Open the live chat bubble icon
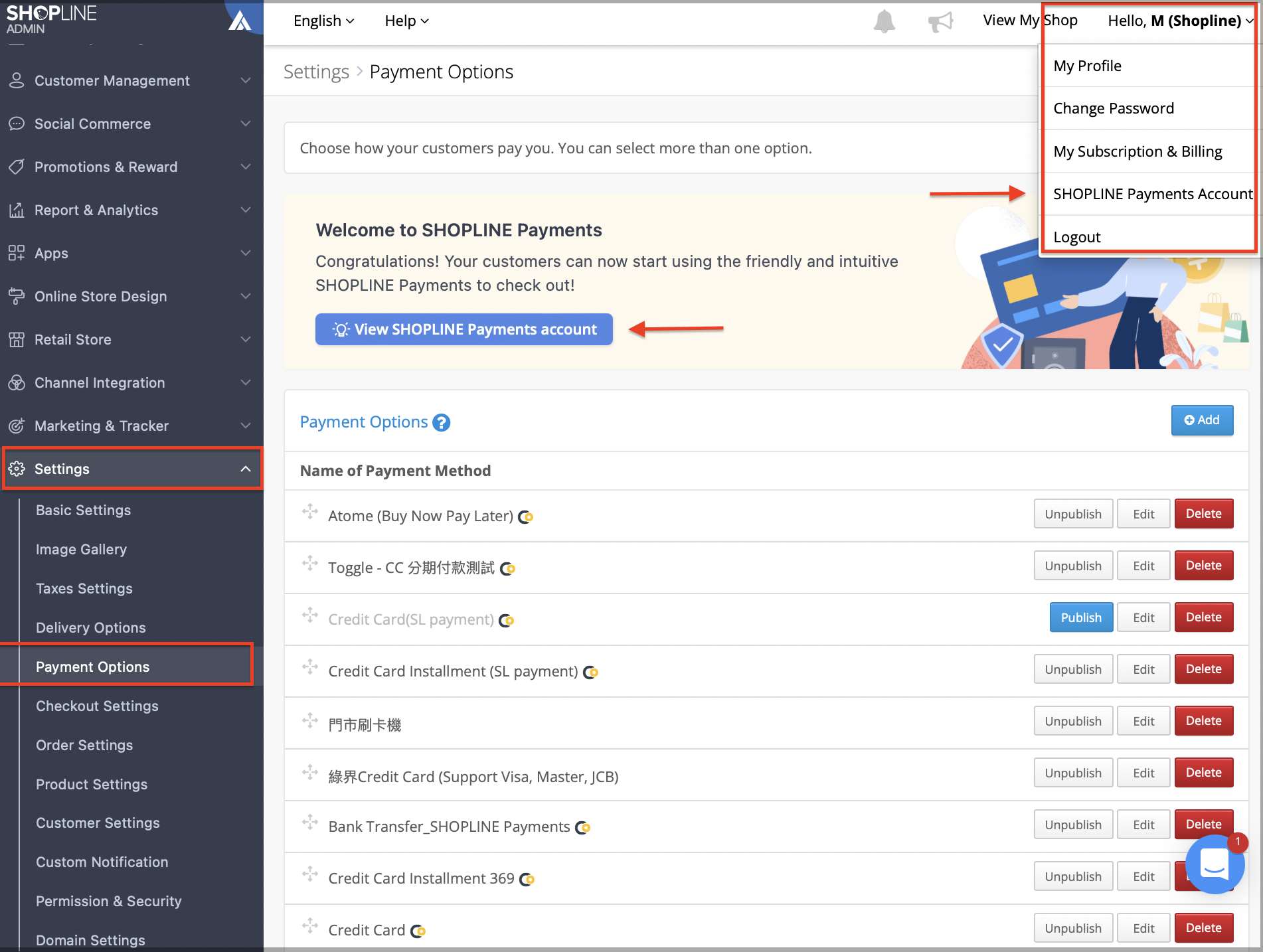Viewport: 1263px width, 952px height. [x=1215, y=864]
